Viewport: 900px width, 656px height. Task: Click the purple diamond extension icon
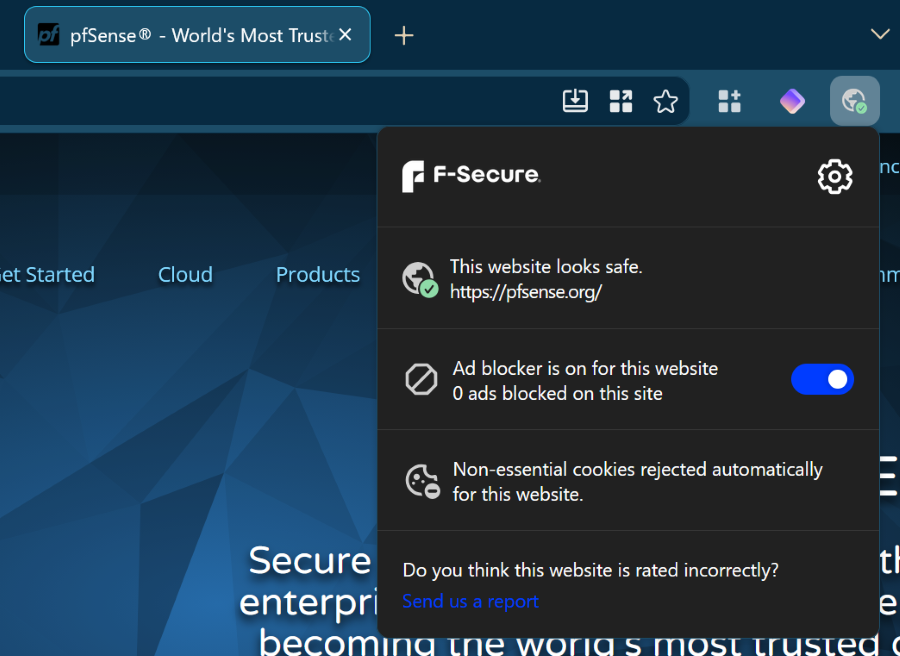tap(792, 101)
